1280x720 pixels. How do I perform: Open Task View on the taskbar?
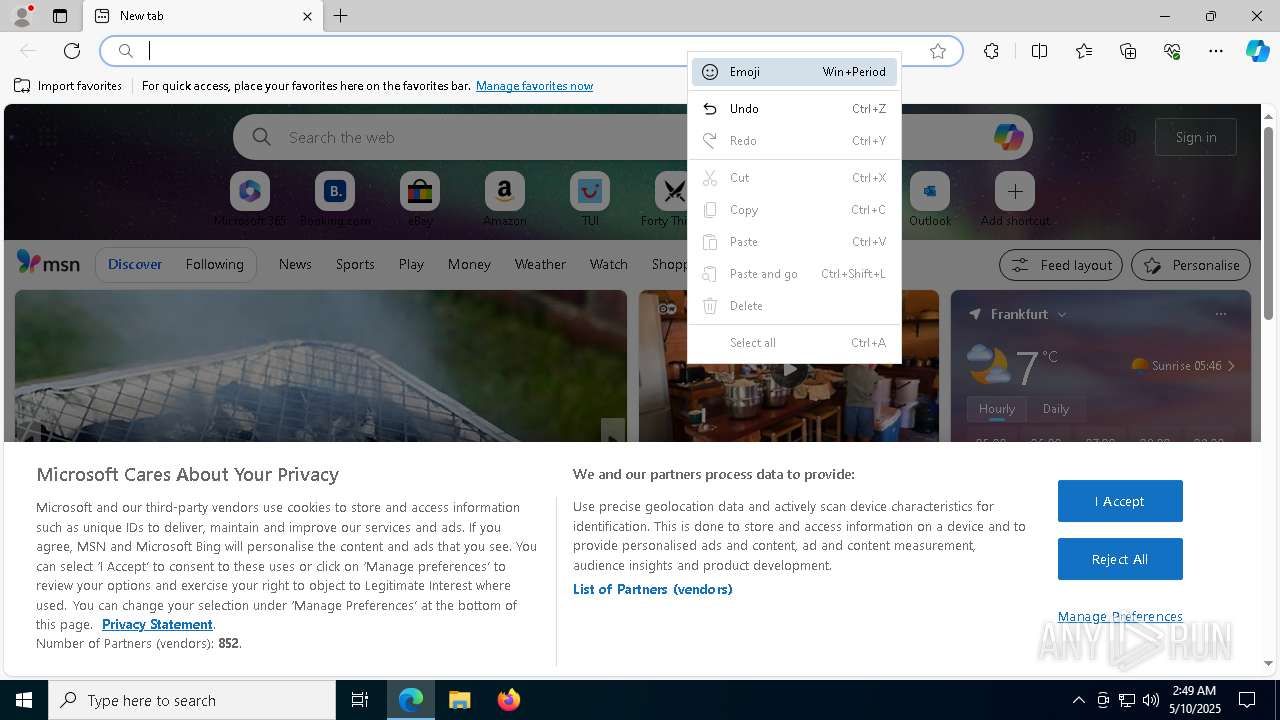coord(360,700)
